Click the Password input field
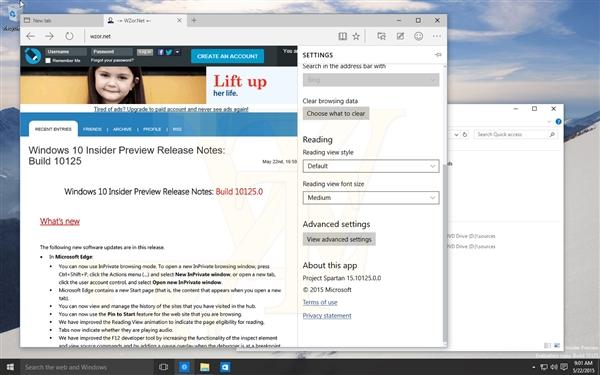The image size is (600, 375). click(x=112, y=52)
